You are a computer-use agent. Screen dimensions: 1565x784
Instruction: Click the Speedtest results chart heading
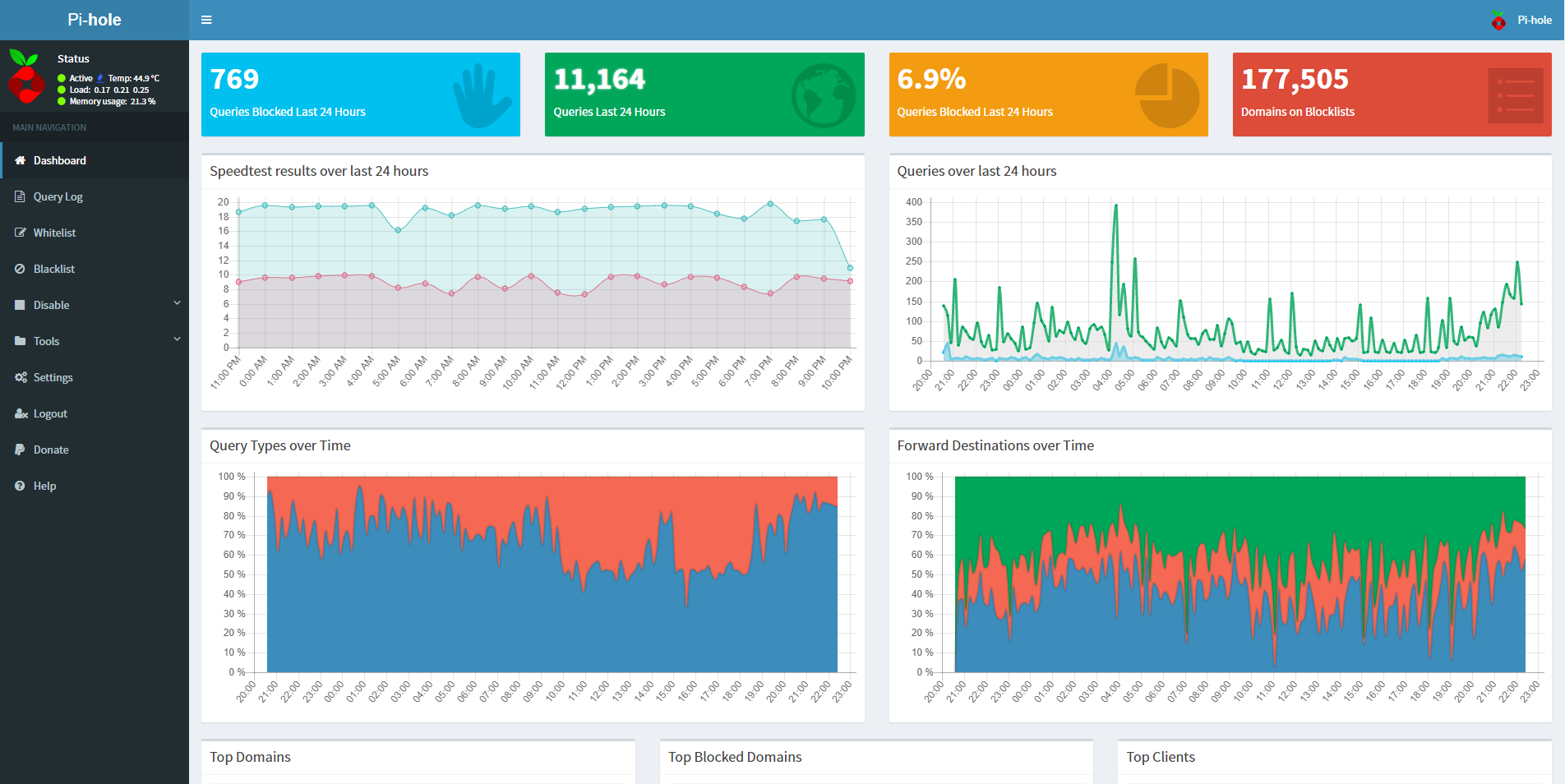tap(319, 171)
